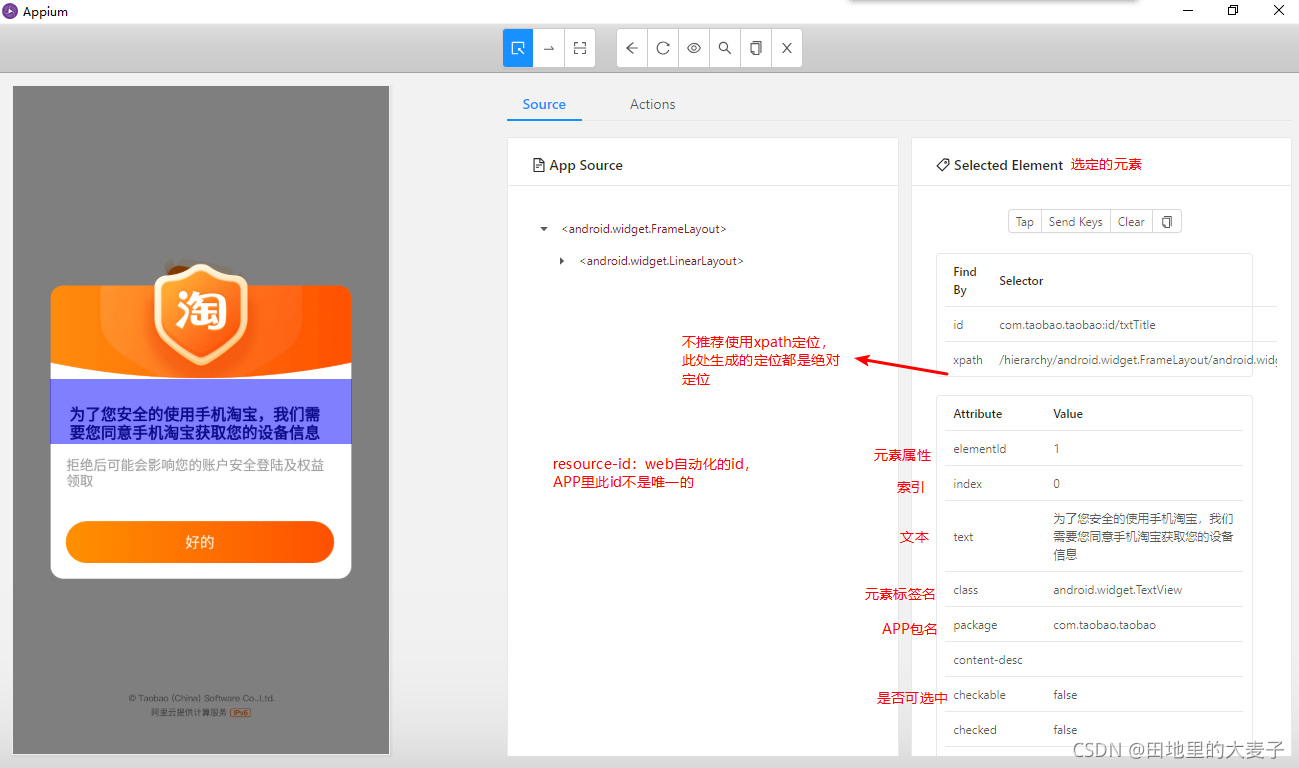Tap the selected element via Tap button
The image size is (1299, 768).
tap(1025, 222)
